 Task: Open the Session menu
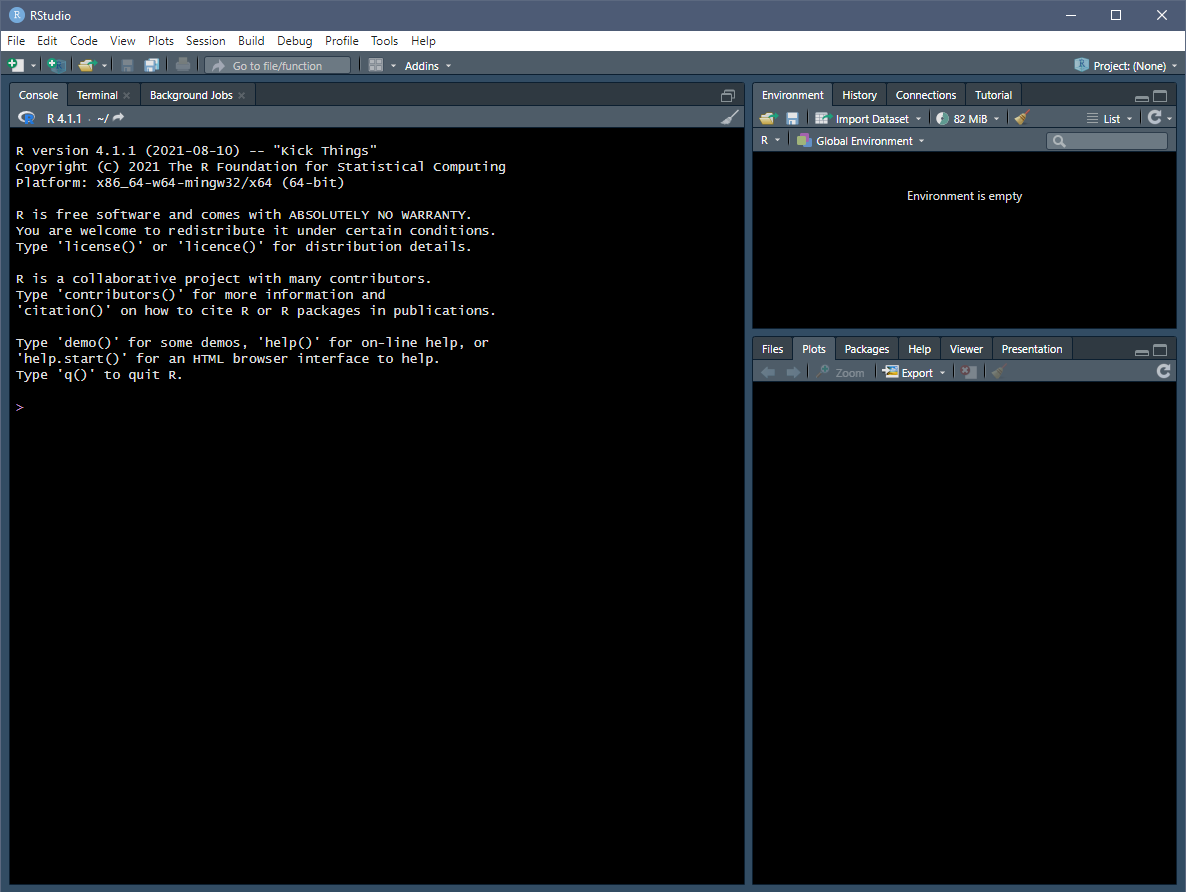pos(206,41)
